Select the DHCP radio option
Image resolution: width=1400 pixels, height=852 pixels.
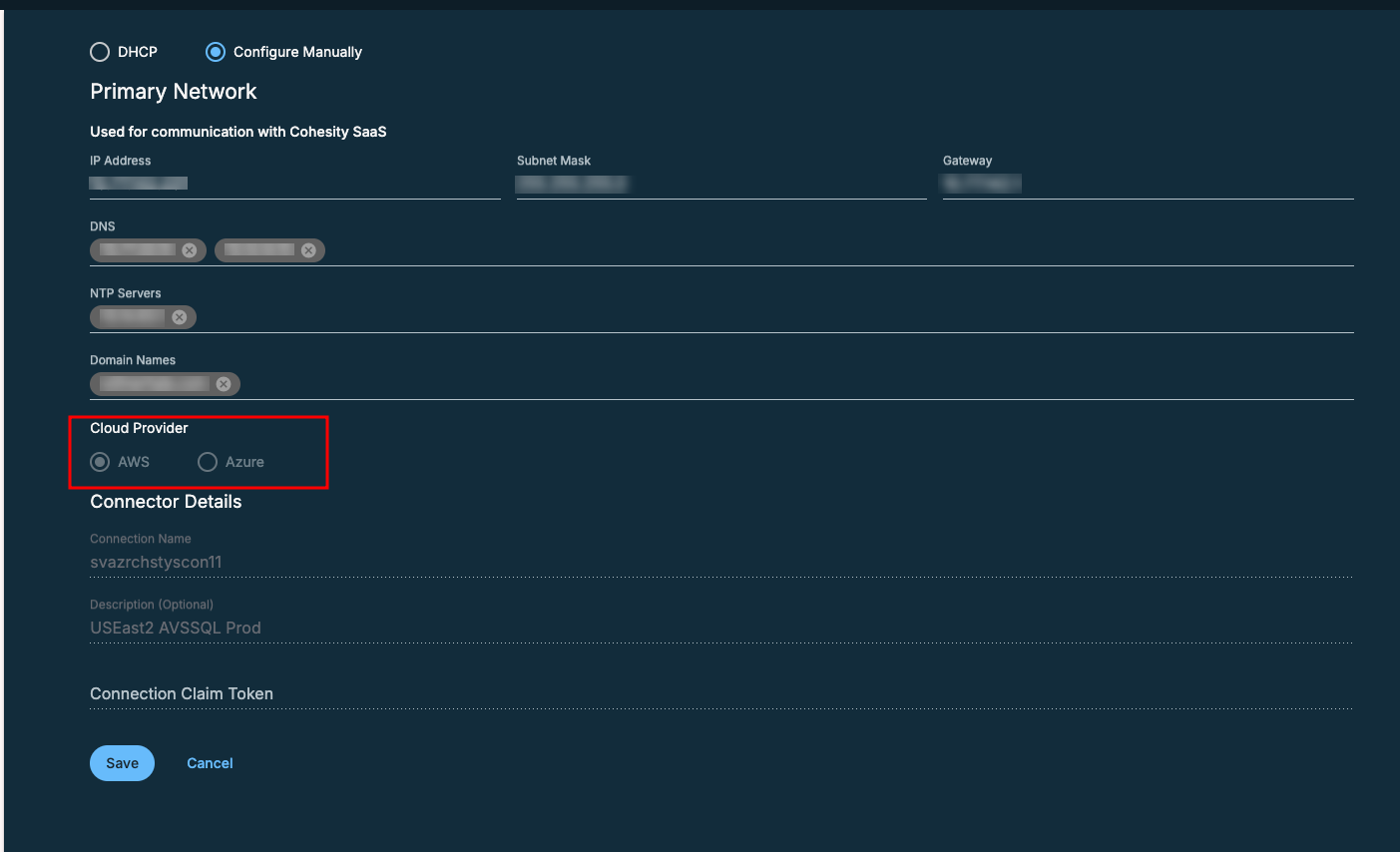coord(100,52)
